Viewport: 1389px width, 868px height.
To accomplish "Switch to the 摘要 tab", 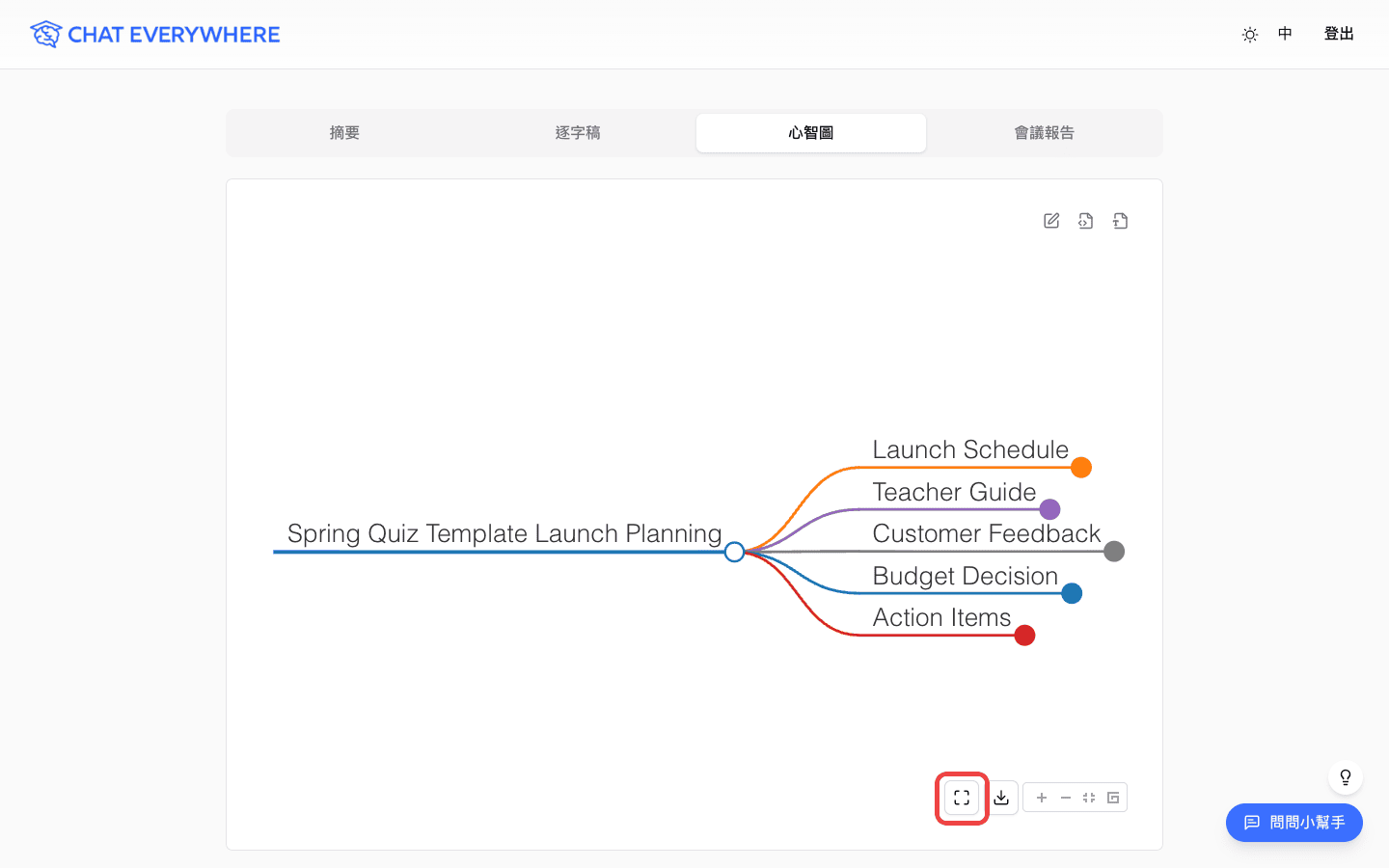I will point(344,133).
